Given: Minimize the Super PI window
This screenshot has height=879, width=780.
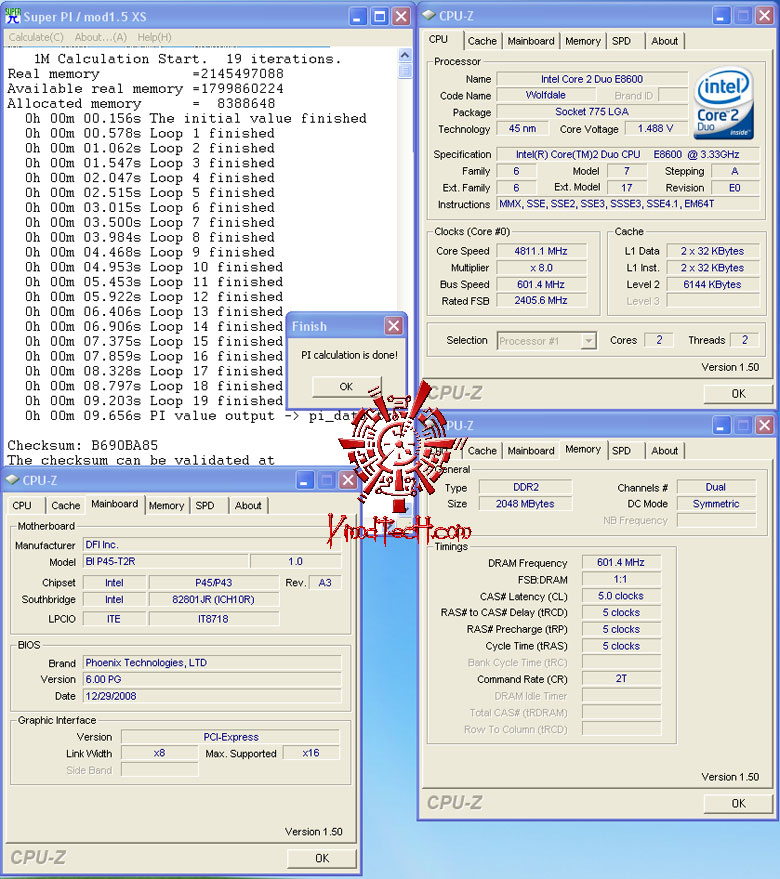Looking at the screenshot, I should (358, 16).
